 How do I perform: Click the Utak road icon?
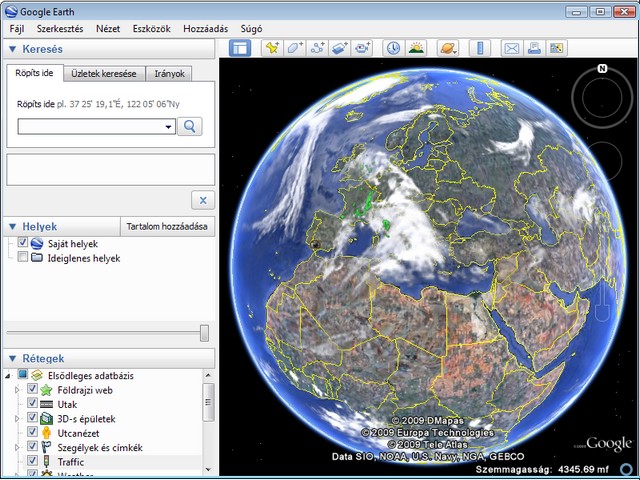point(46,404)
